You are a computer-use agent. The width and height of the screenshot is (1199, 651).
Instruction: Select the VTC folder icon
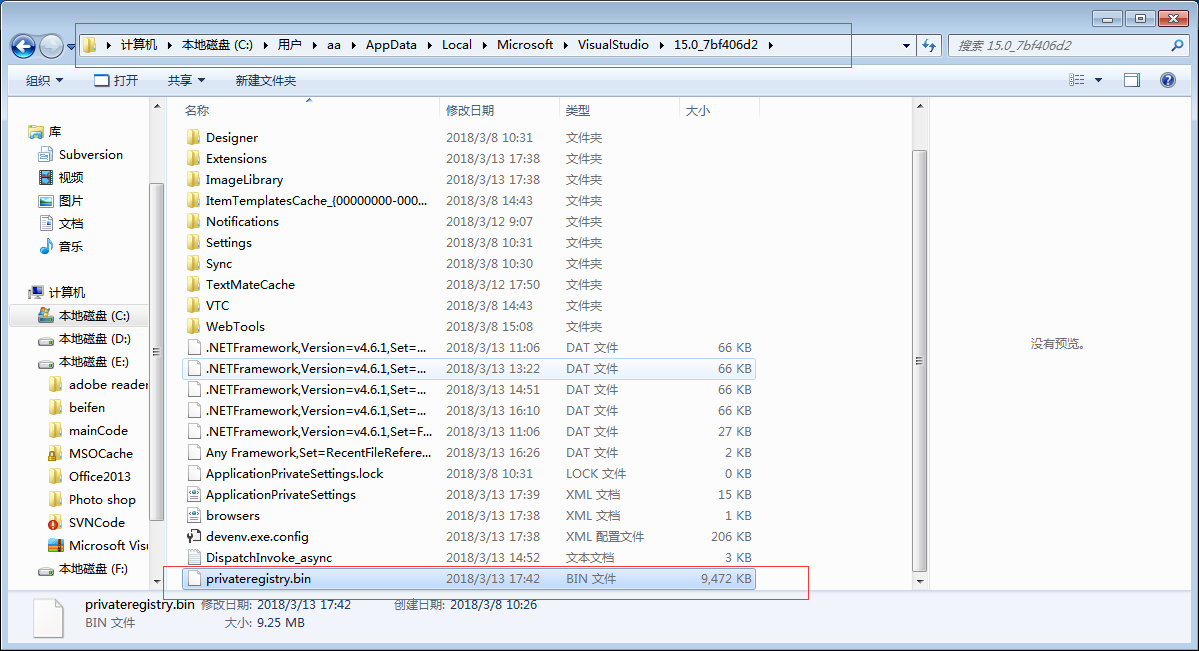coord(193,305)
